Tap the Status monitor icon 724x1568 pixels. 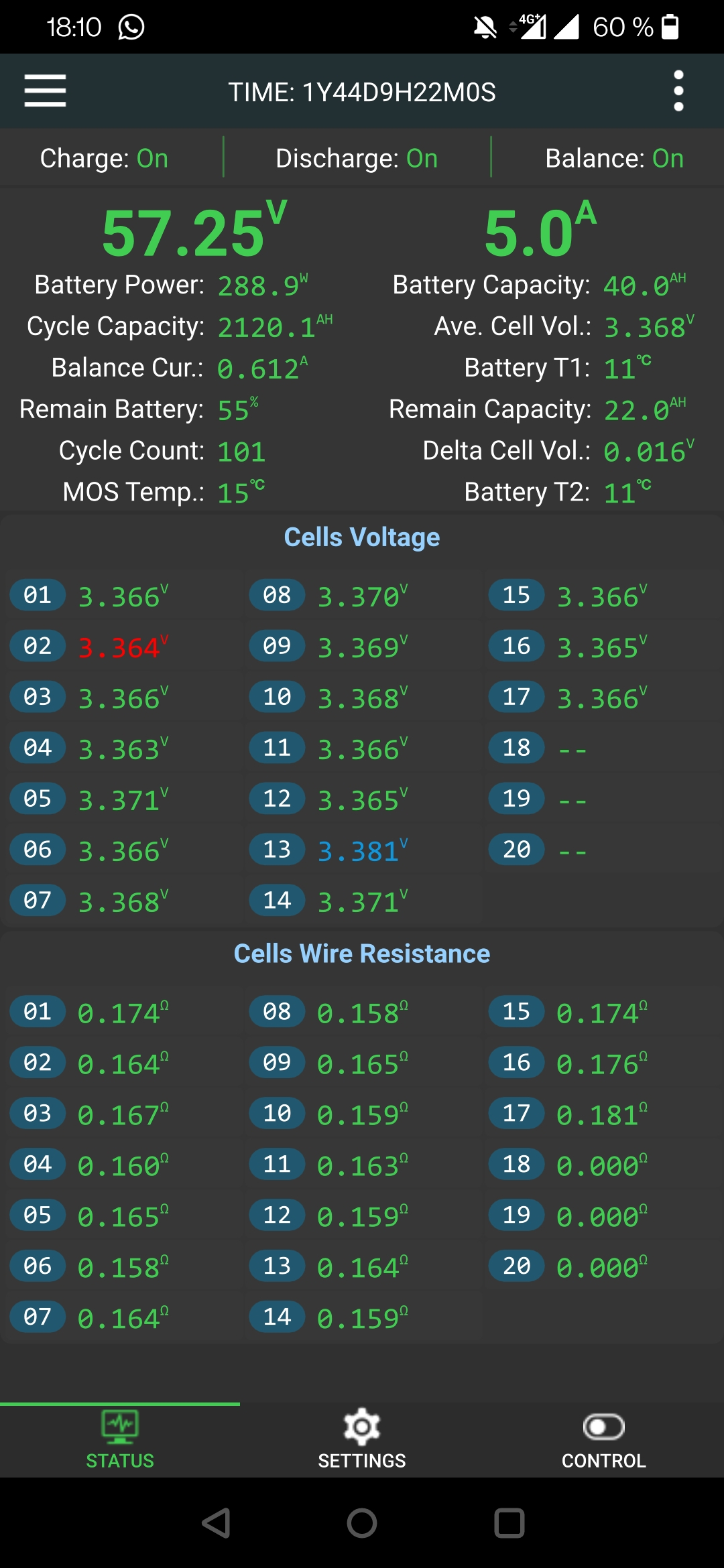120,1427
